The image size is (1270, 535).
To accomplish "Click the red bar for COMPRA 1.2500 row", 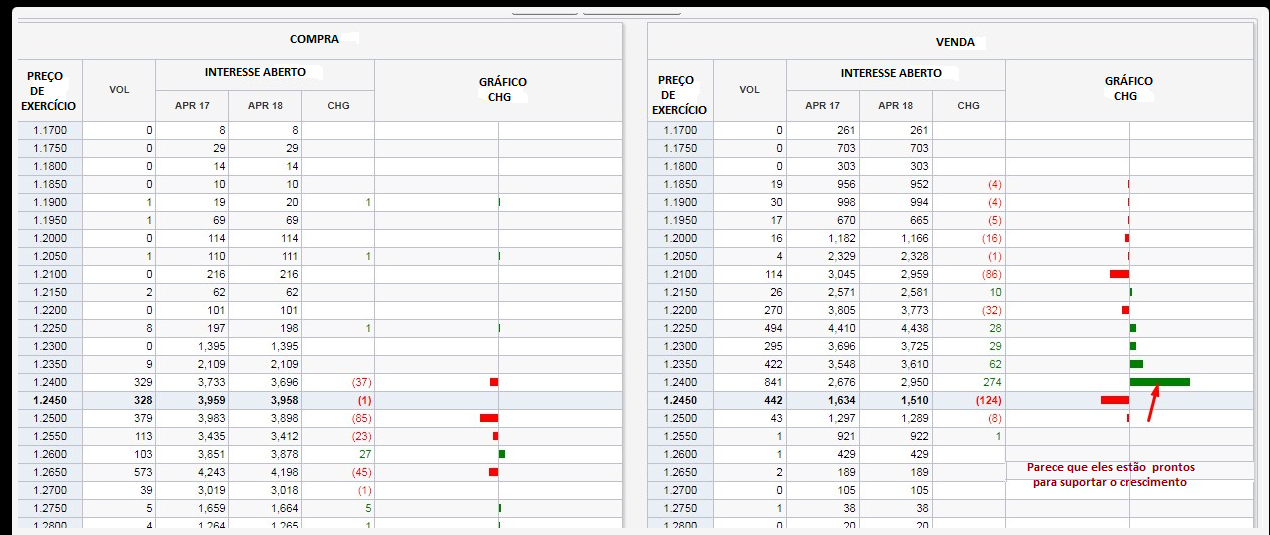I will pos(488,418).
